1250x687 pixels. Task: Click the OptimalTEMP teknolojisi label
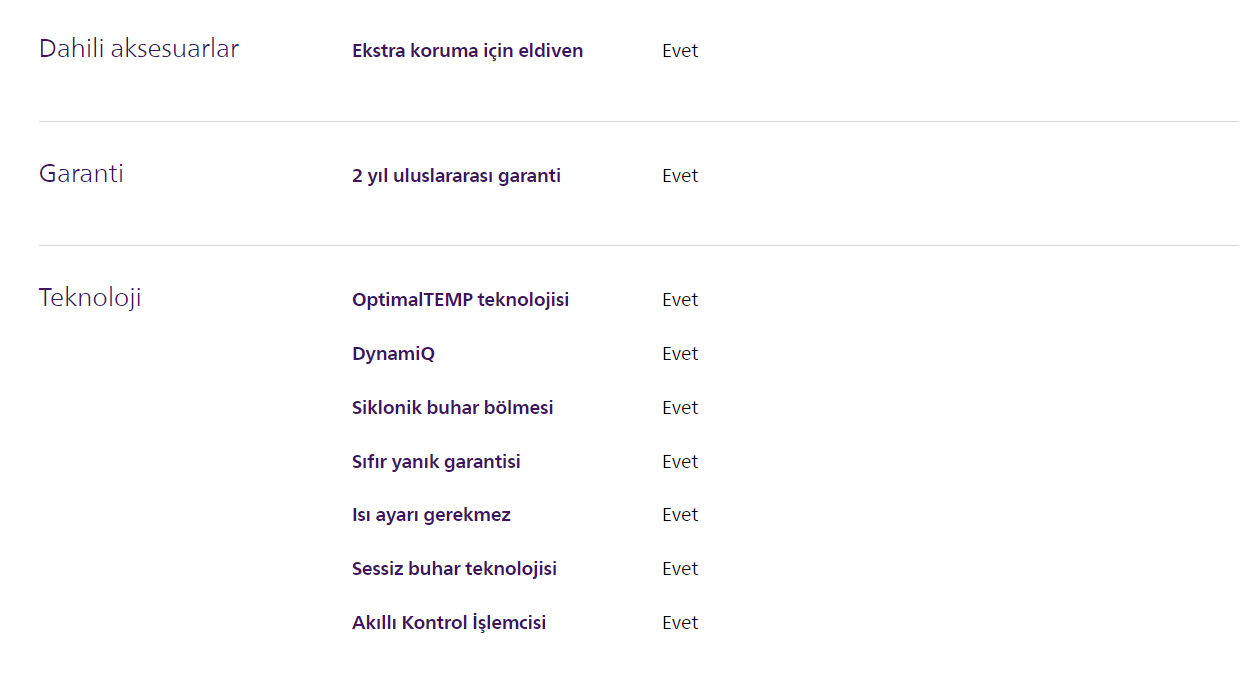pos(460,300)
